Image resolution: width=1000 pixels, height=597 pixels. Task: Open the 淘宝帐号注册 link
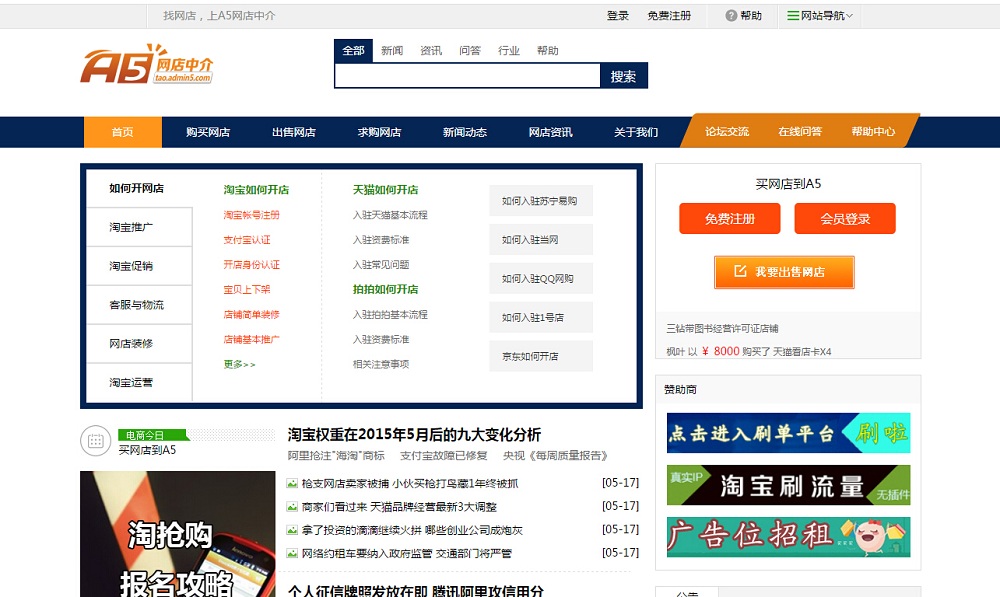pyautogui.click(x=251, y=215)
